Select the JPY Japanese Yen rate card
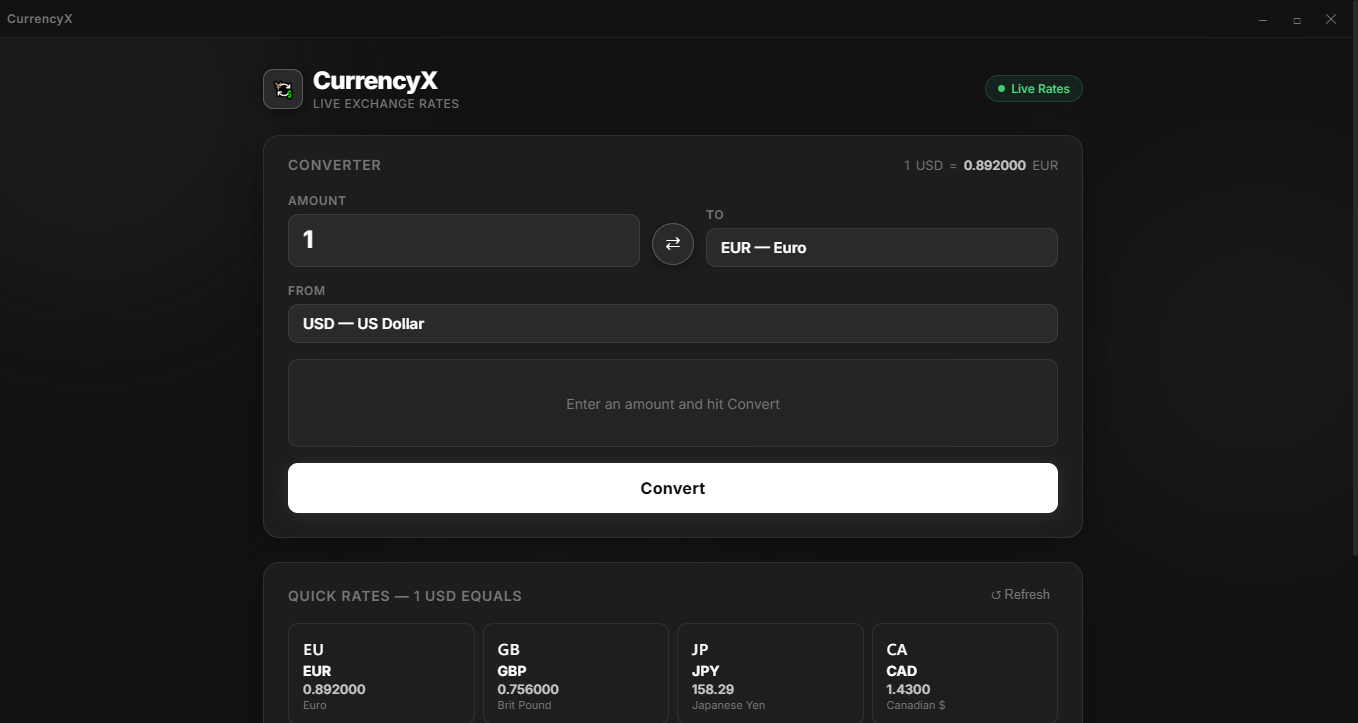Viewport: 1358px width, 723px height. pyautogui.click(x=770, y=673)
